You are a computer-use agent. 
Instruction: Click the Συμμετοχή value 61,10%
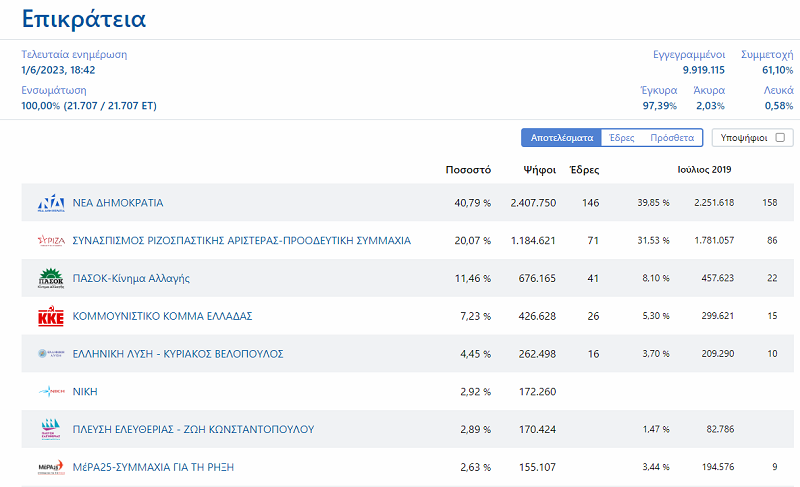click(778, 70)
